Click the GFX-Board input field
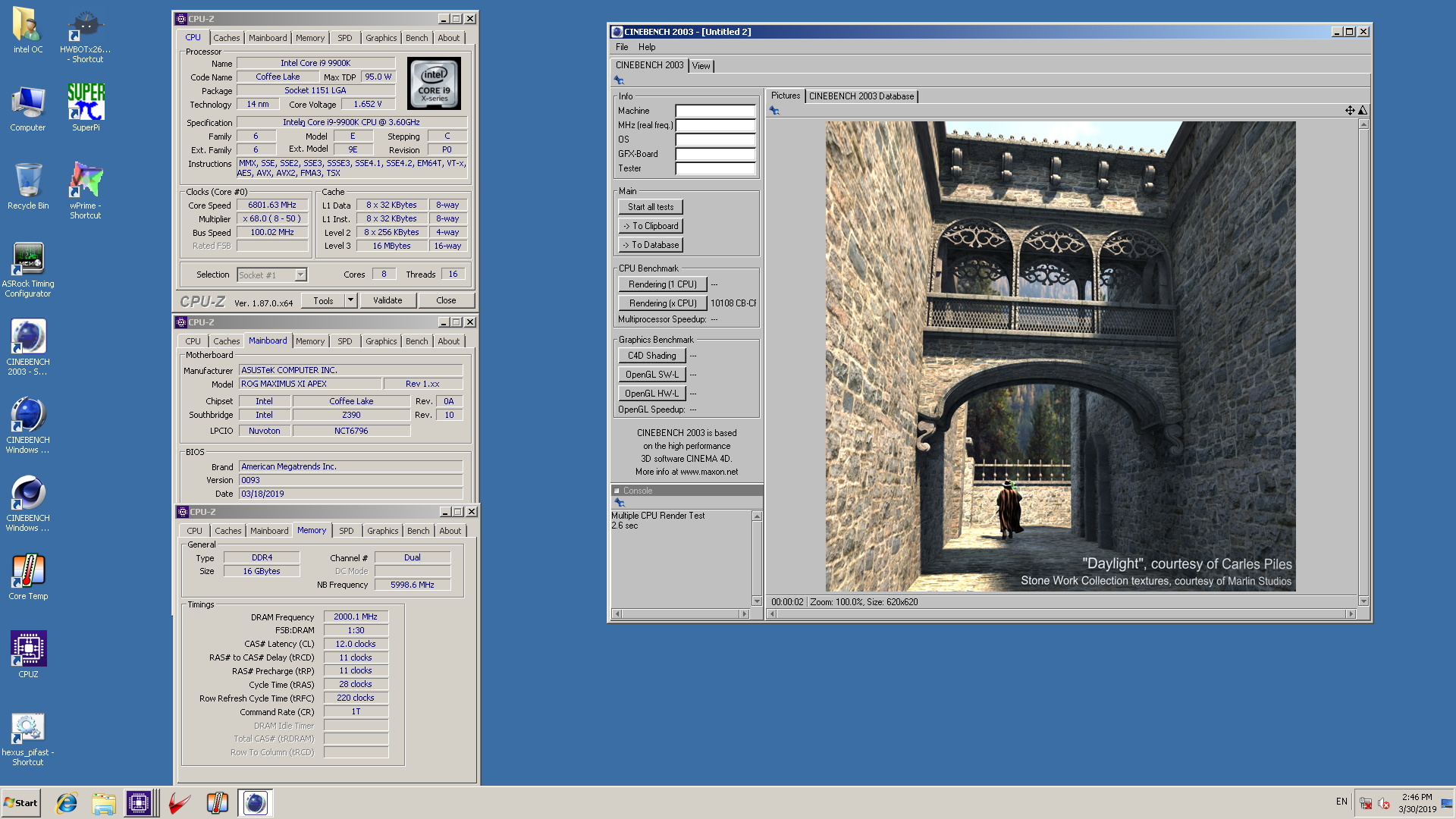The height and width of the screenshot is (819, 1456). coord(715,154)
